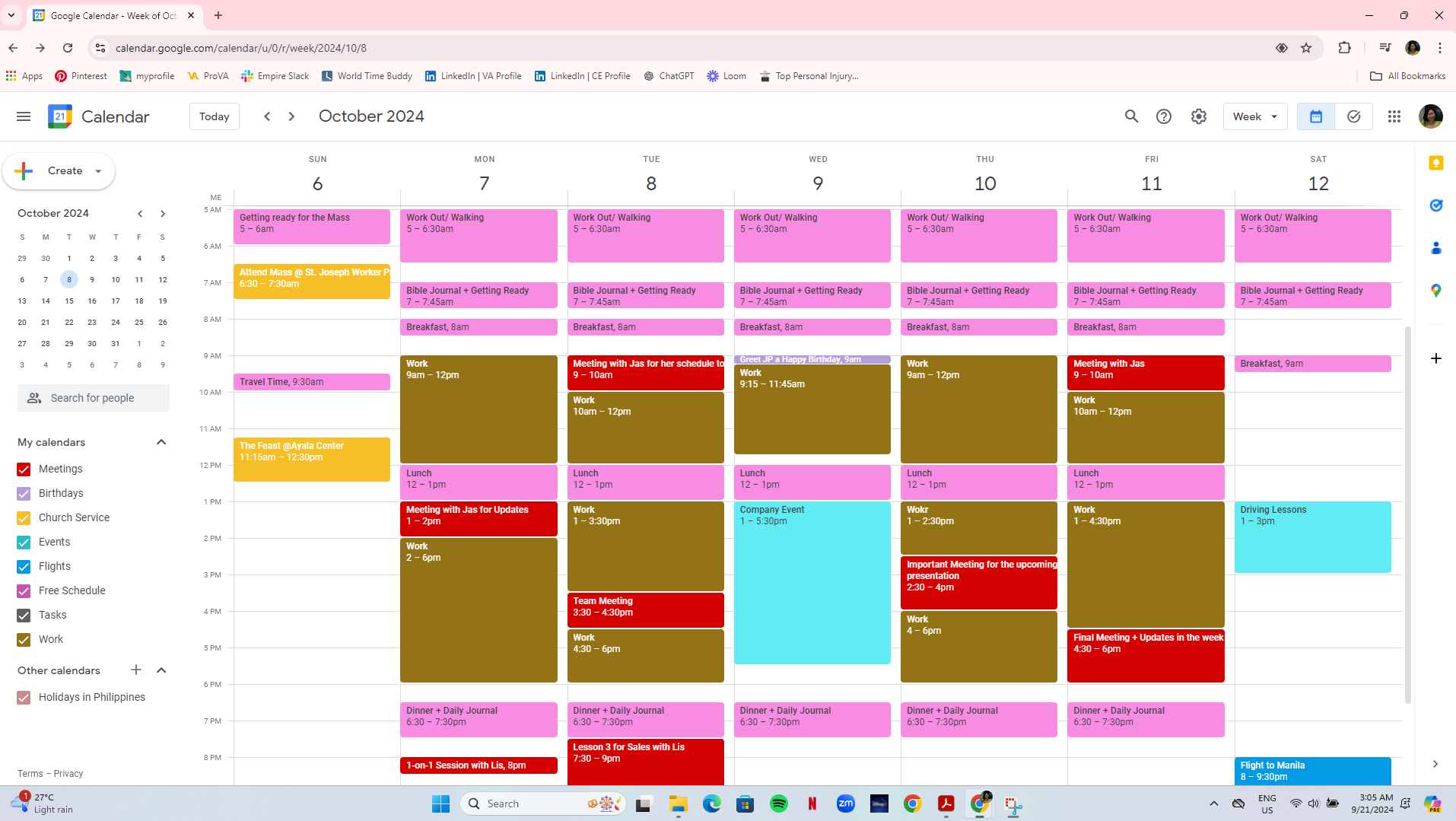
Task: Open Netflix from the taskbar
Action: (812, 803)
